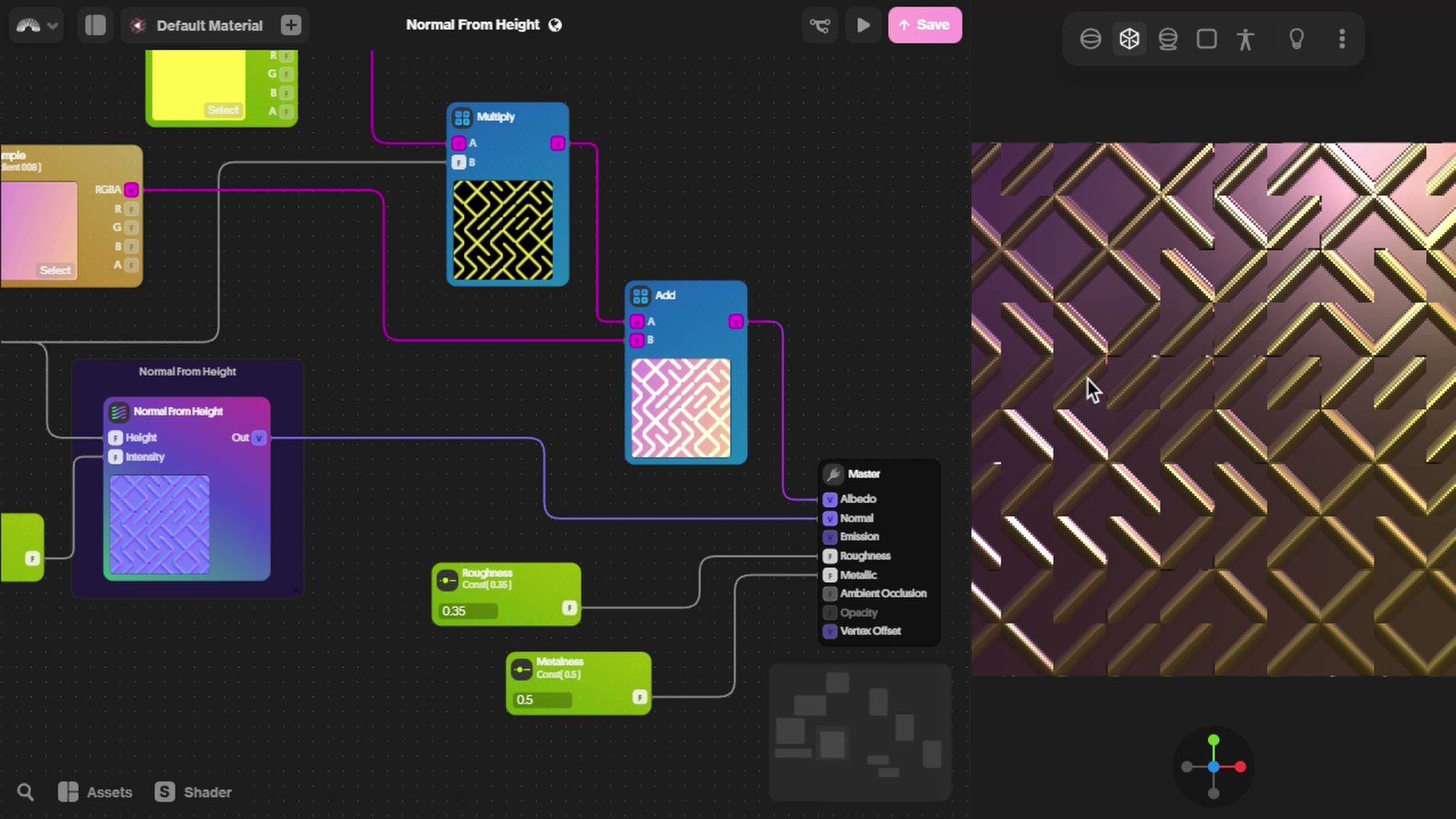Open lighting settings via the light bulb icon
This screenshot has height=819, width=1456.
click(1297, 39)
